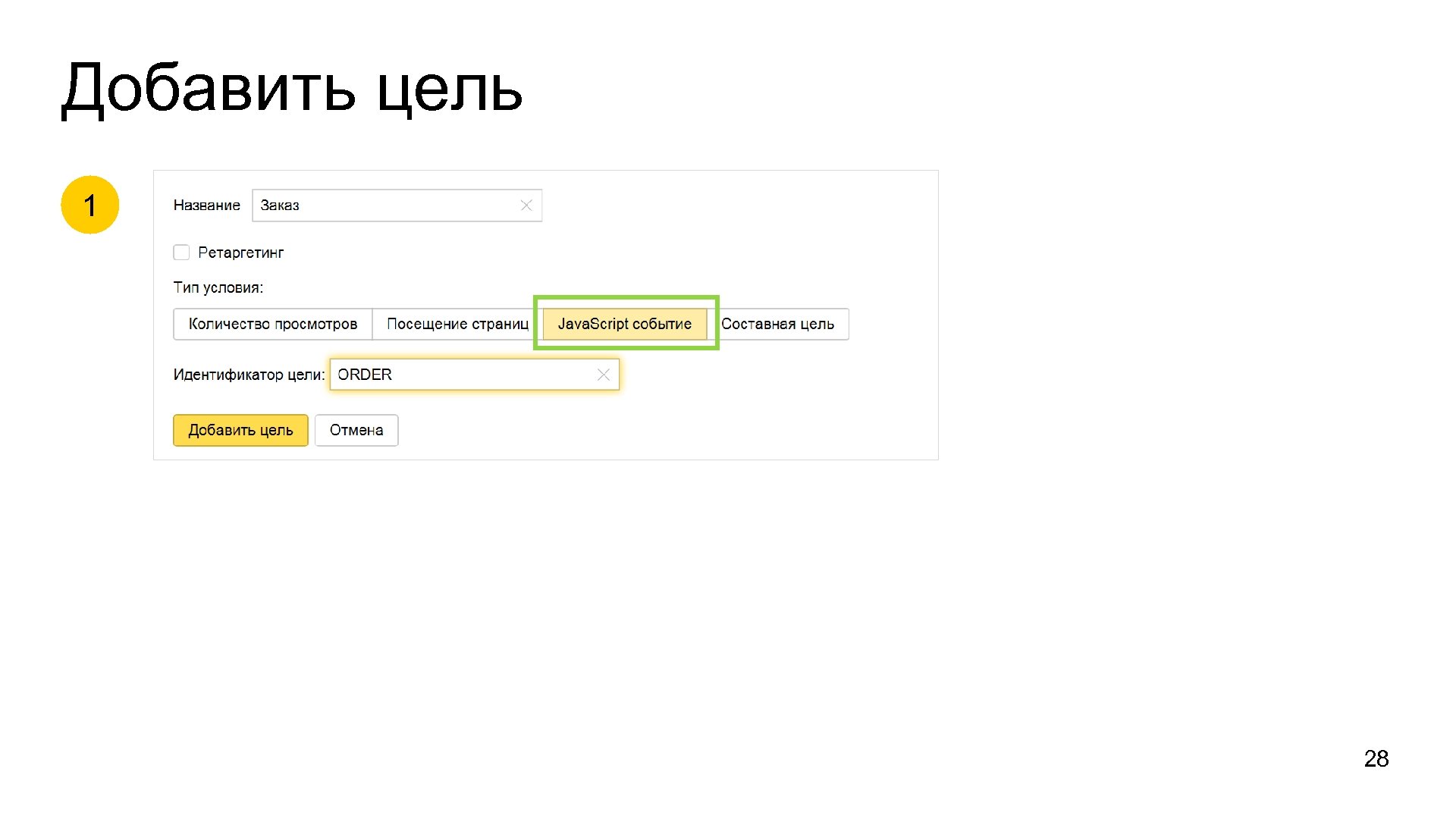Click the yellow step 1 circle
This screenshot has height=819, width=1456.
click(90, 205)
